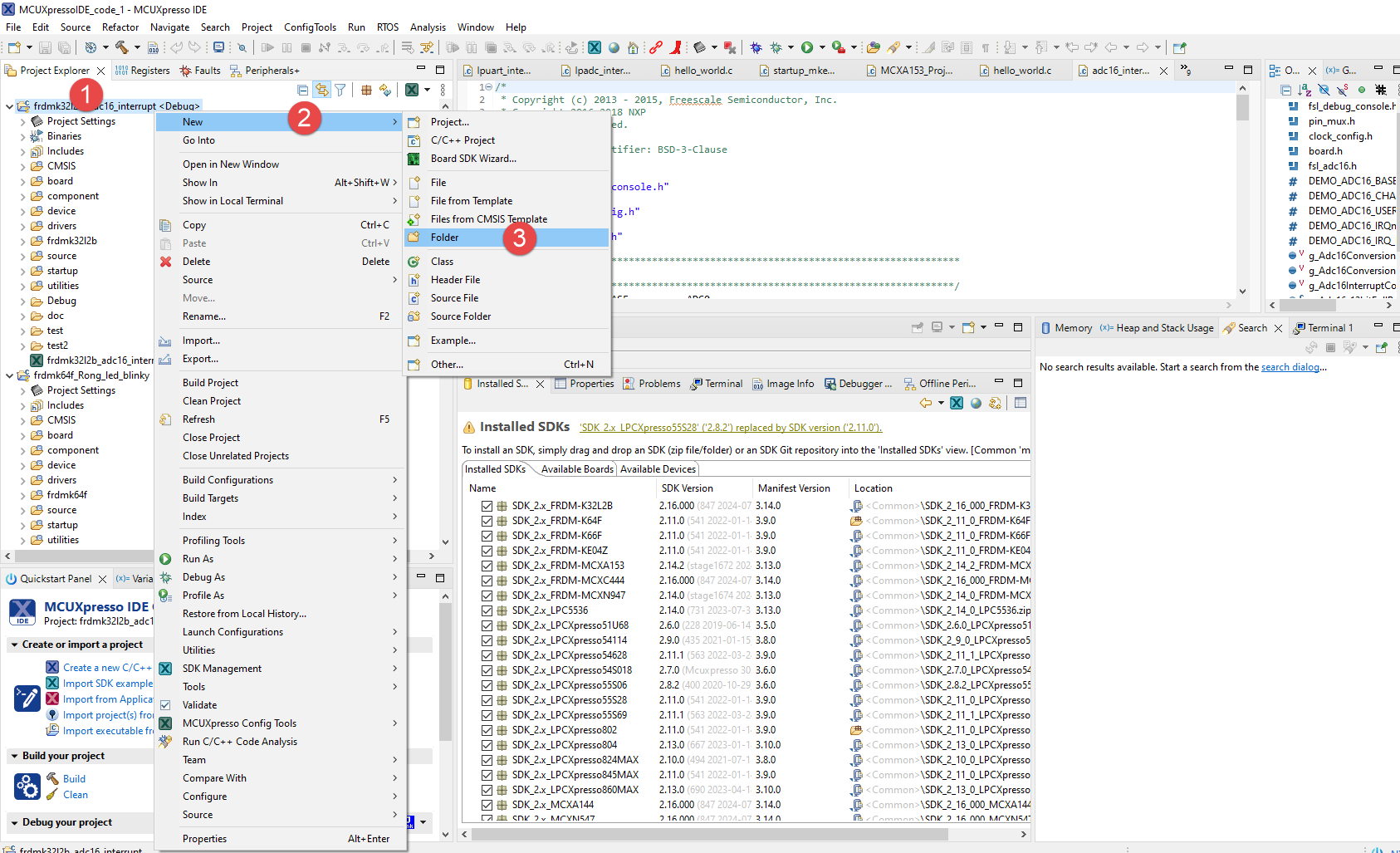Click the Build icon in the Quickstart Panel
This screenshot has height=853, width=1400.
[51, 778]
